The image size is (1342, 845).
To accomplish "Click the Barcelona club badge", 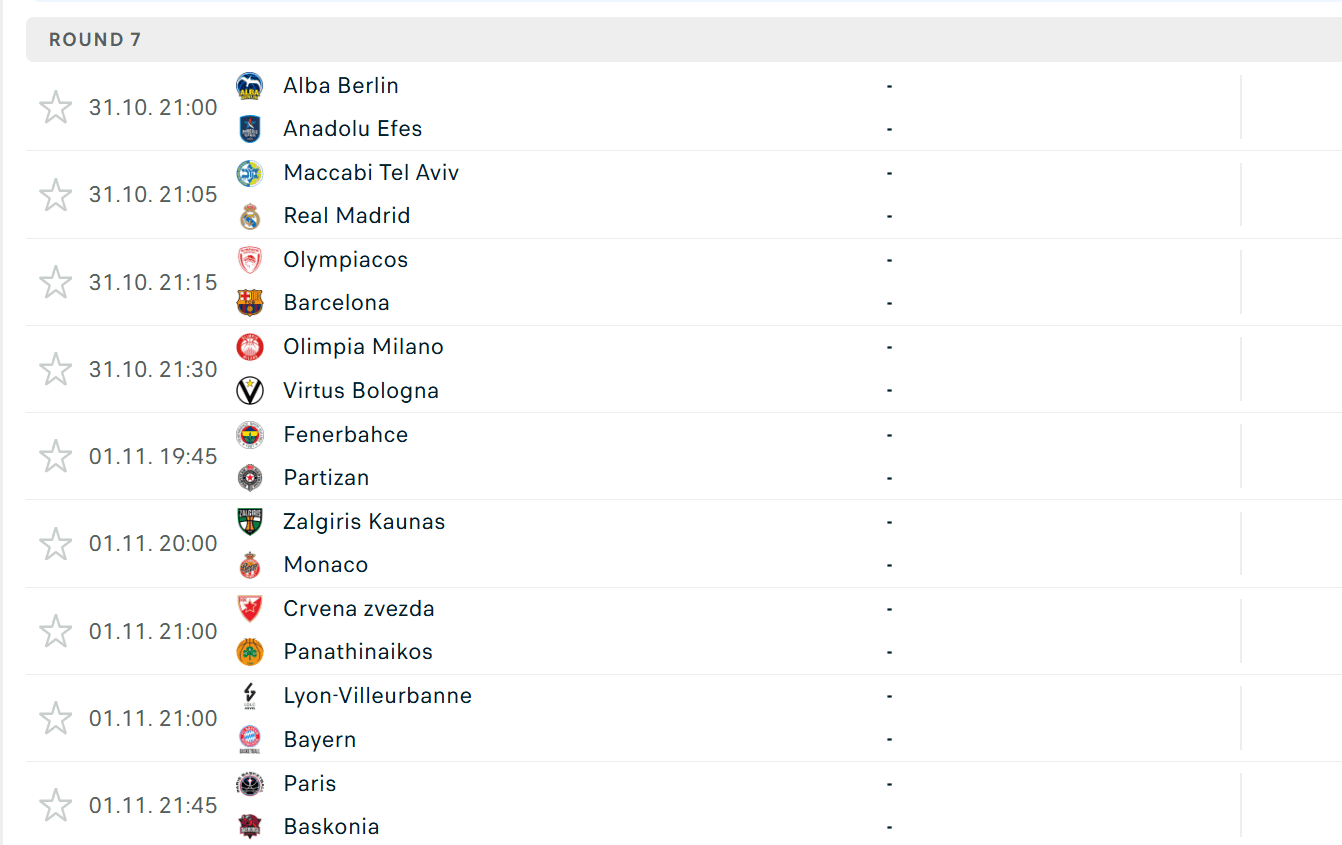I will point(249,303).
